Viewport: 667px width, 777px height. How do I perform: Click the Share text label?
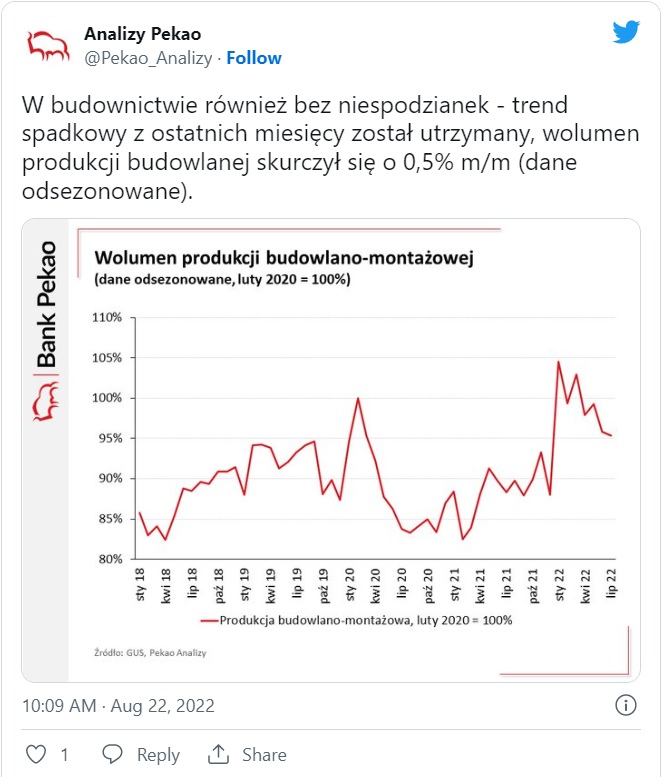pos(264,755)
